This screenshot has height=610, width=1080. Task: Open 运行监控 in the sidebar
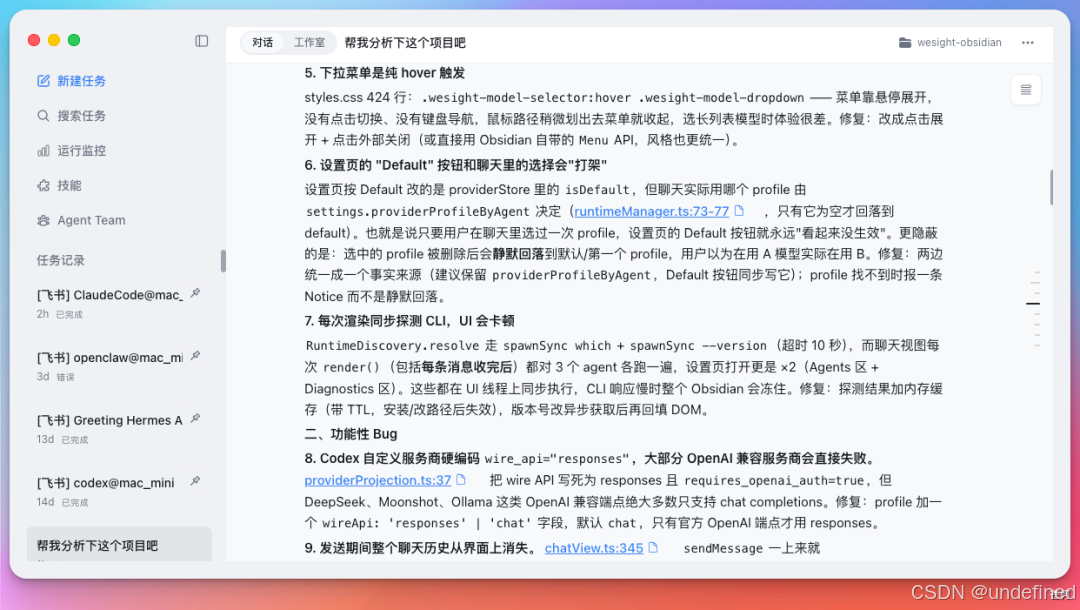pos(81,151)
